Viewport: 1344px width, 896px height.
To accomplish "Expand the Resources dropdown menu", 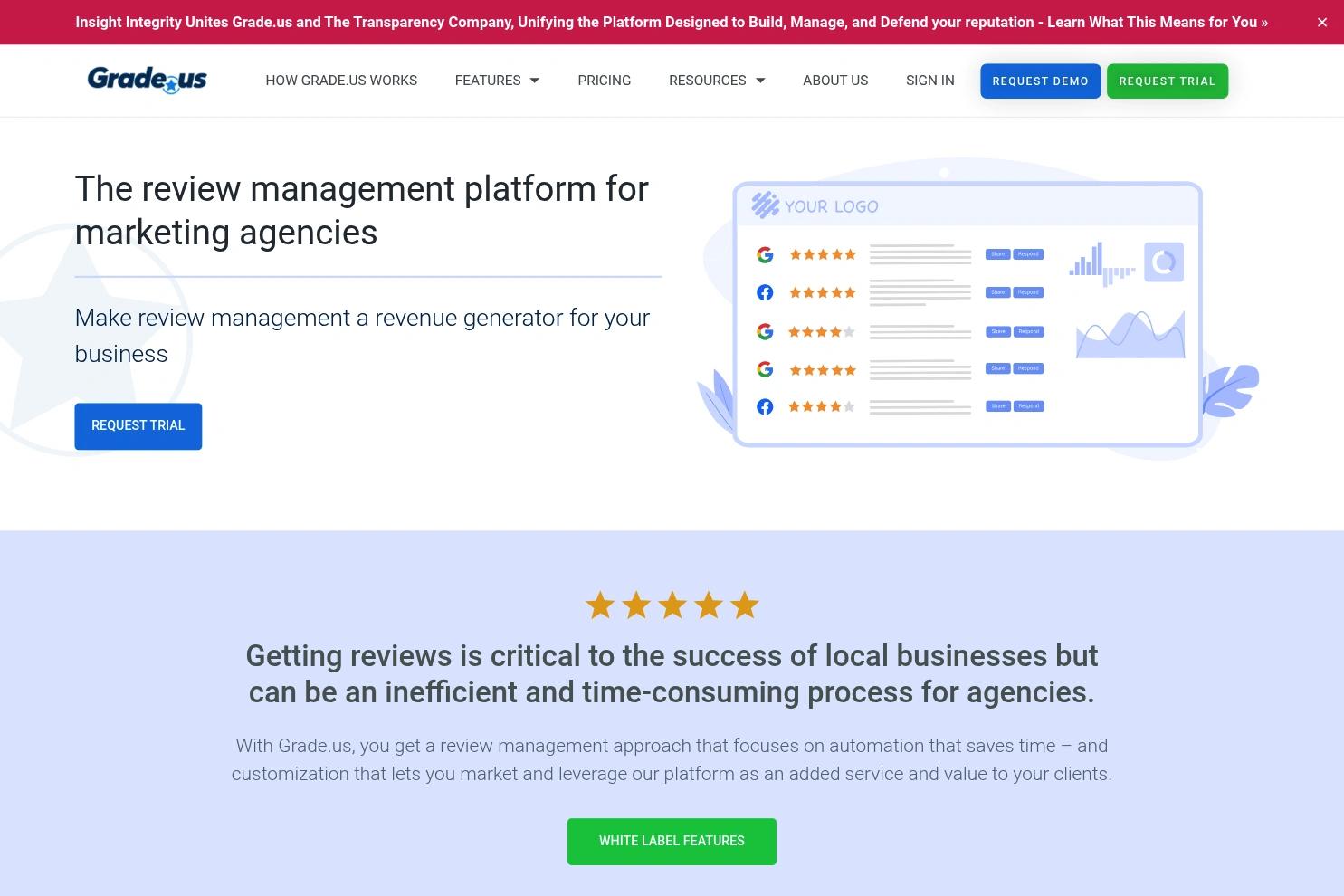I will click(x=717, y=81).
